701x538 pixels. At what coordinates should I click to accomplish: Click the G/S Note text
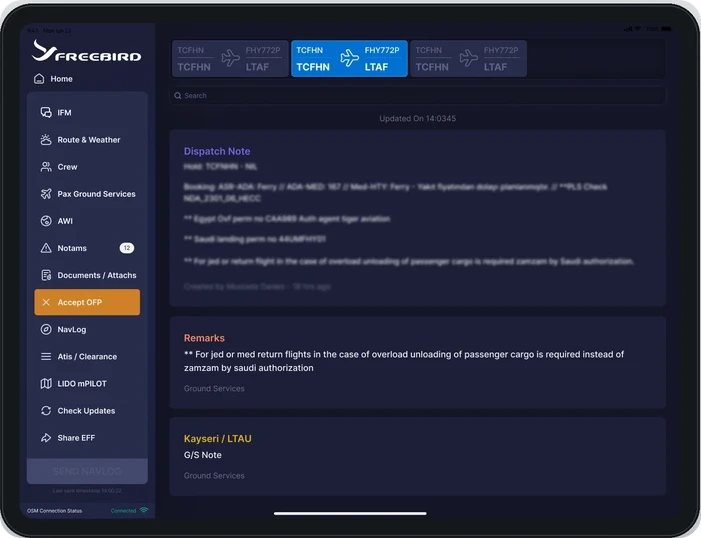[203, 455]
